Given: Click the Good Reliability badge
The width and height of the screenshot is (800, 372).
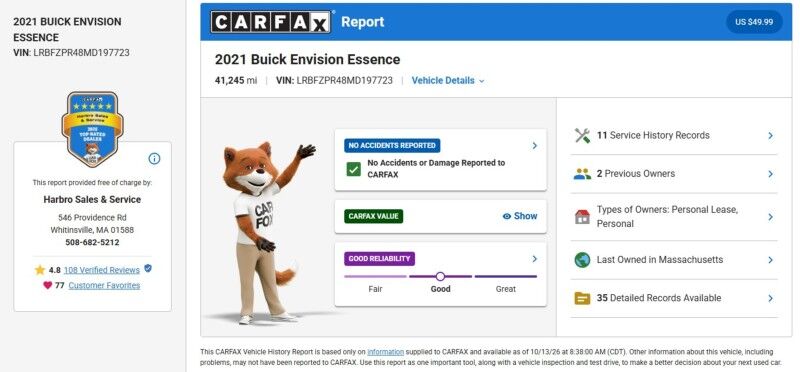Looking at the screenshot, I should (379, 259).
